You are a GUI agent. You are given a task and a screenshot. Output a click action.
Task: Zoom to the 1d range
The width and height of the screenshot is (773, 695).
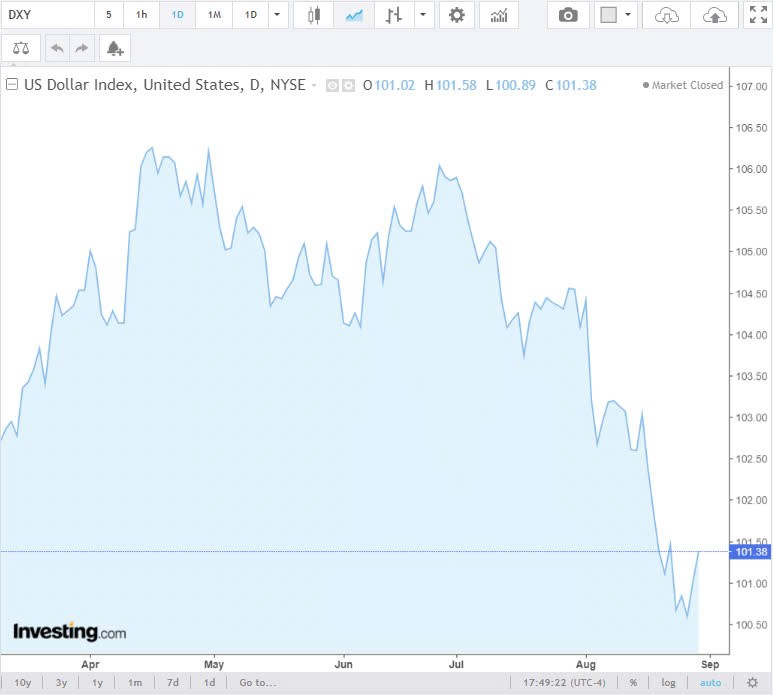coord(210,683)
